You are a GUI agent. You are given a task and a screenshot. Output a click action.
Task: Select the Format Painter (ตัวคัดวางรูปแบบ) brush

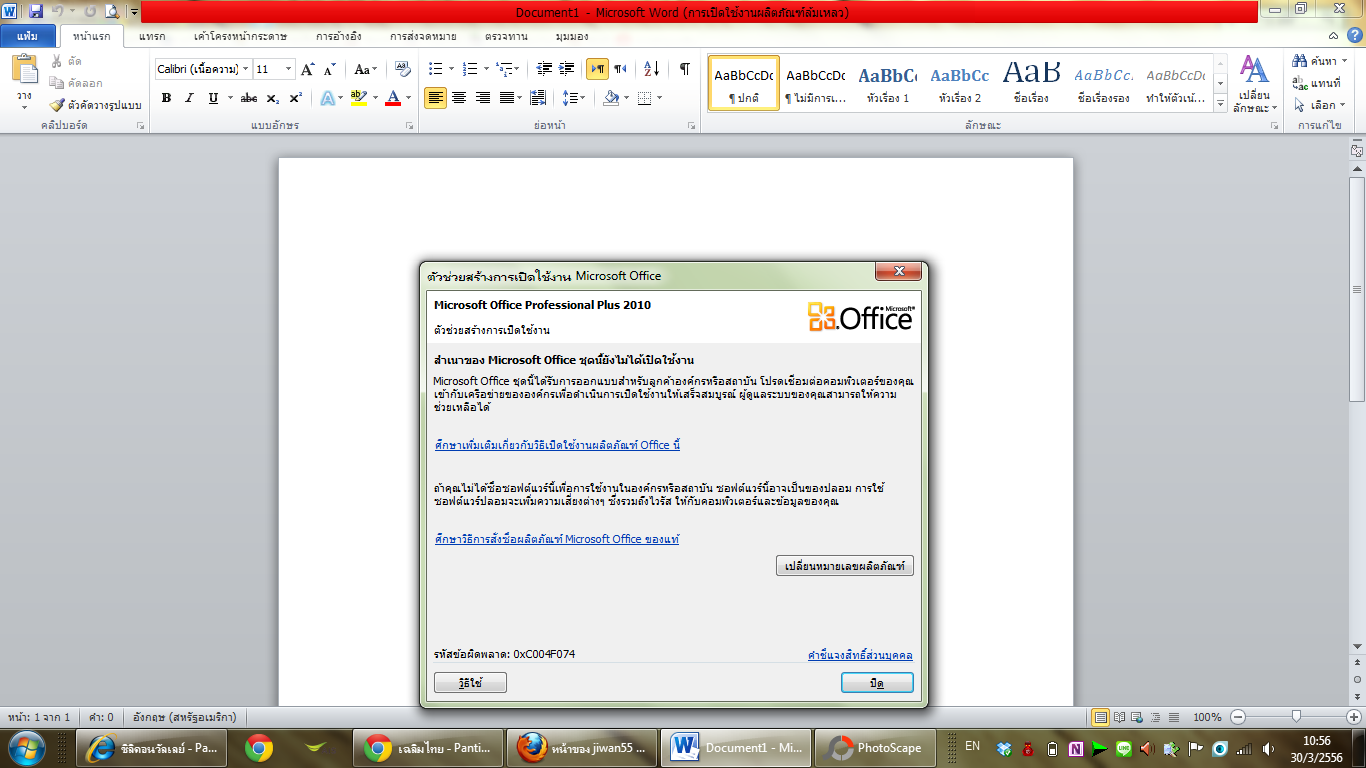(x=57, y=105)
